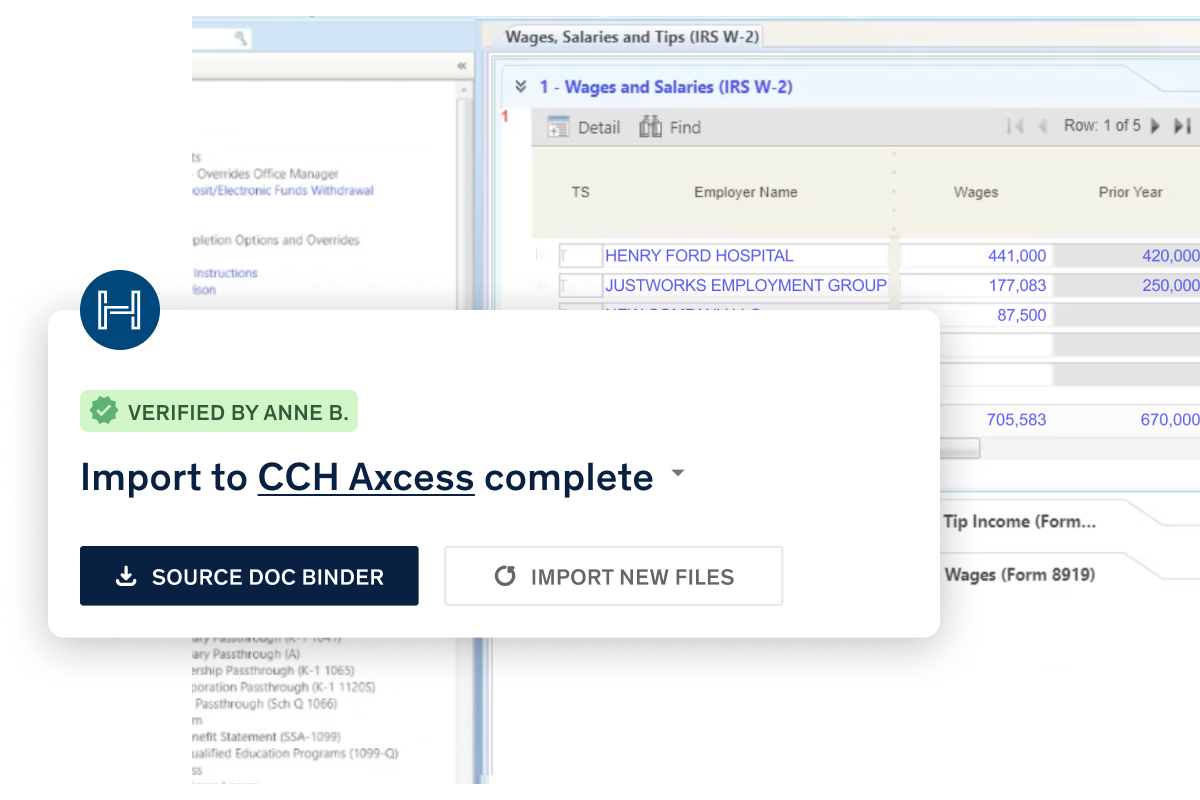The height and width of the screenshot is (800, 1200).
Task: Select 'Qualified Education Programs (1099-Q)' tree item
Action: click(295, 754)
